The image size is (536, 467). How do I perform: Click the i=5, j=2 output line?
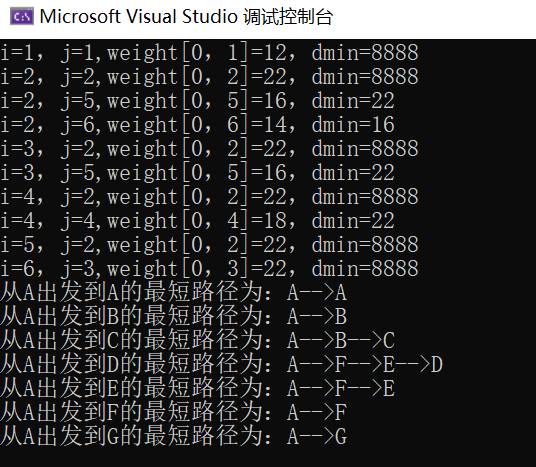point(209,245)
